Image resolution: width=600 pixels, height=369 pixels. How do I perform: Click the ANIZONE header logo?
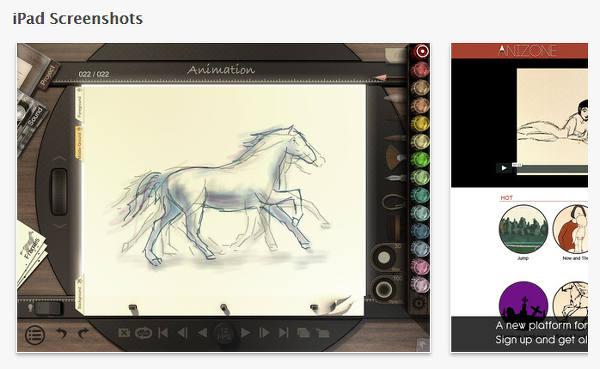pyautogui.click(x=527, y=51)
